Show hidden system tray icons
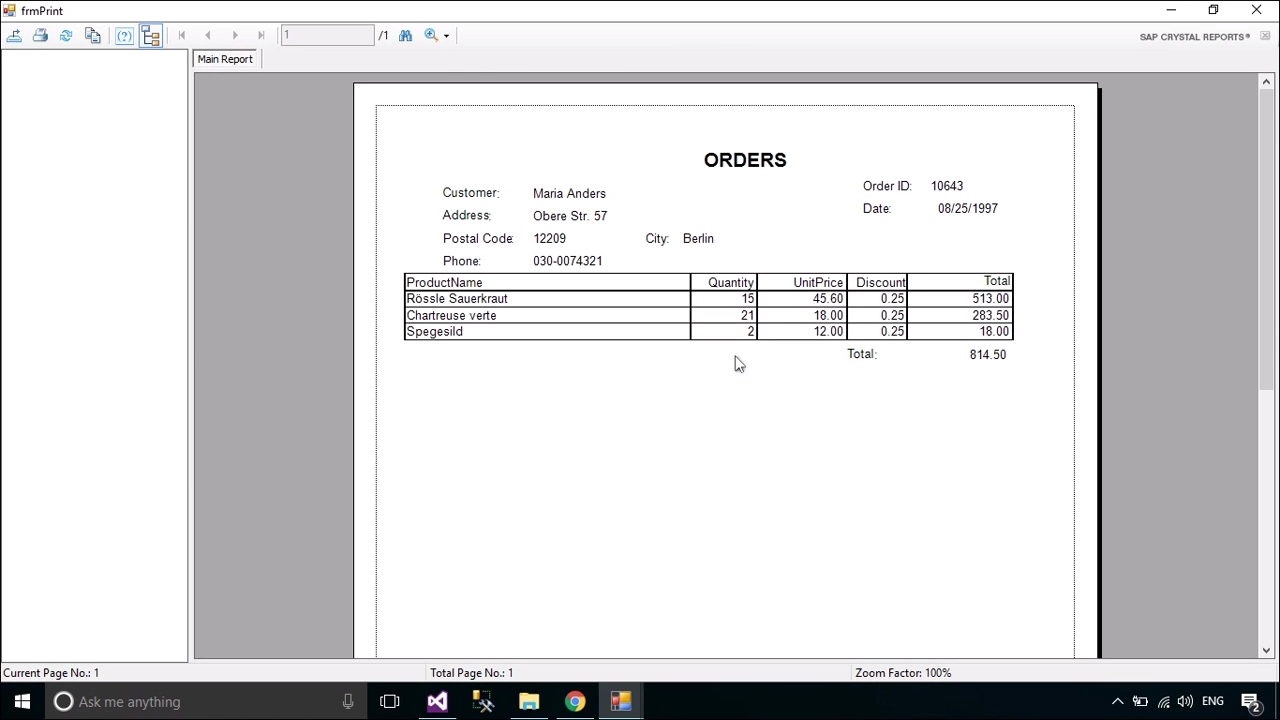 pos(1117,702)
